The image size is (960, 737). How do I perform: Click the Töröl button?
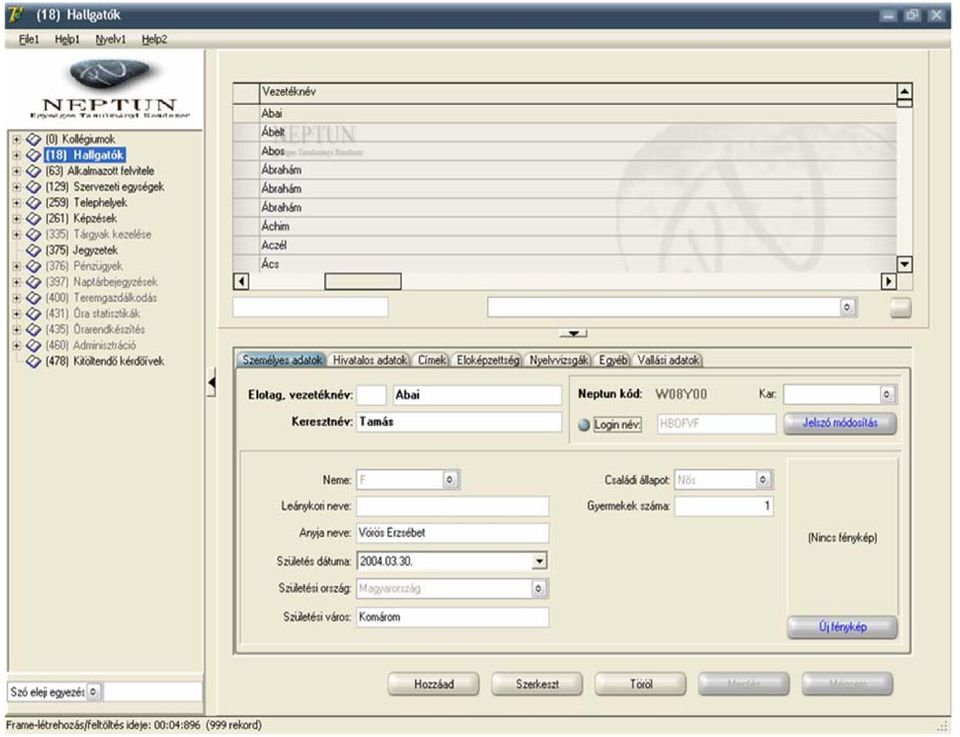640,684
